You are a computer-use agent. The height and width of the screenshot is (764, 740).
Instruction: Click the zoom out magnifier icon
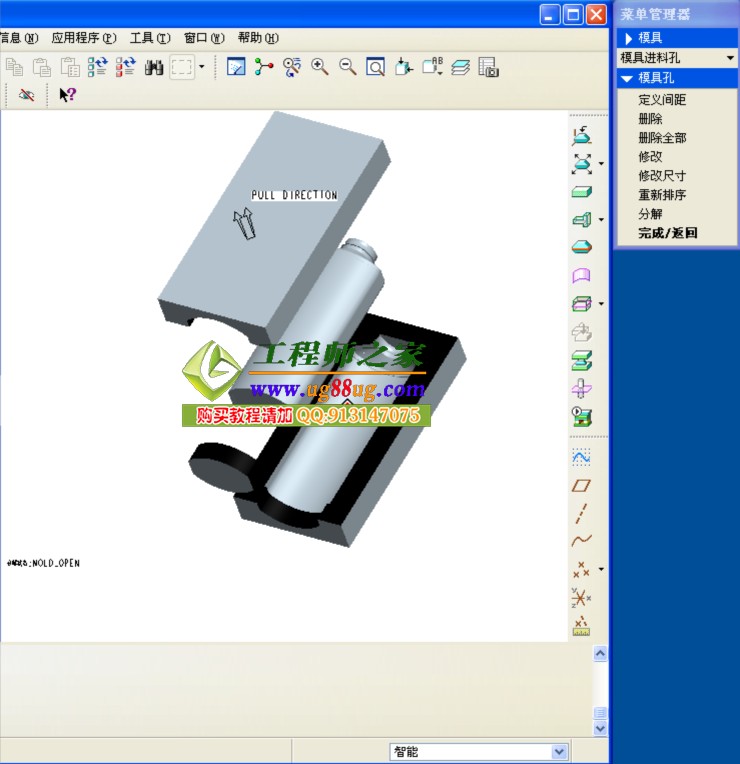tap(348, 67)
